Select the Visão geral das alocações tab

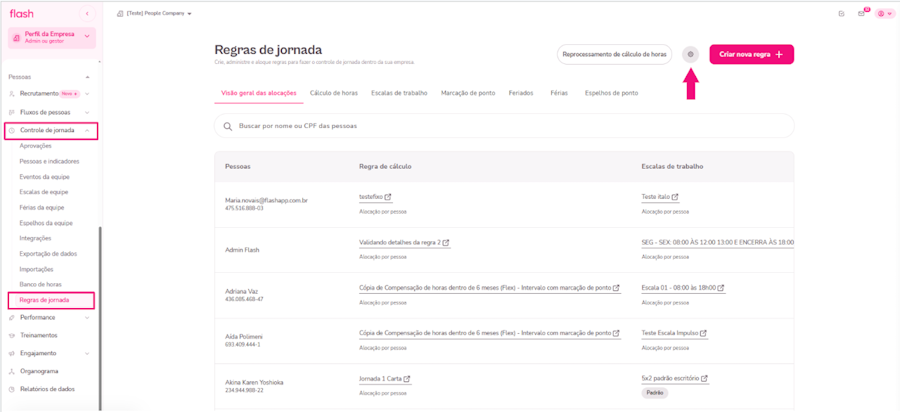259,93
